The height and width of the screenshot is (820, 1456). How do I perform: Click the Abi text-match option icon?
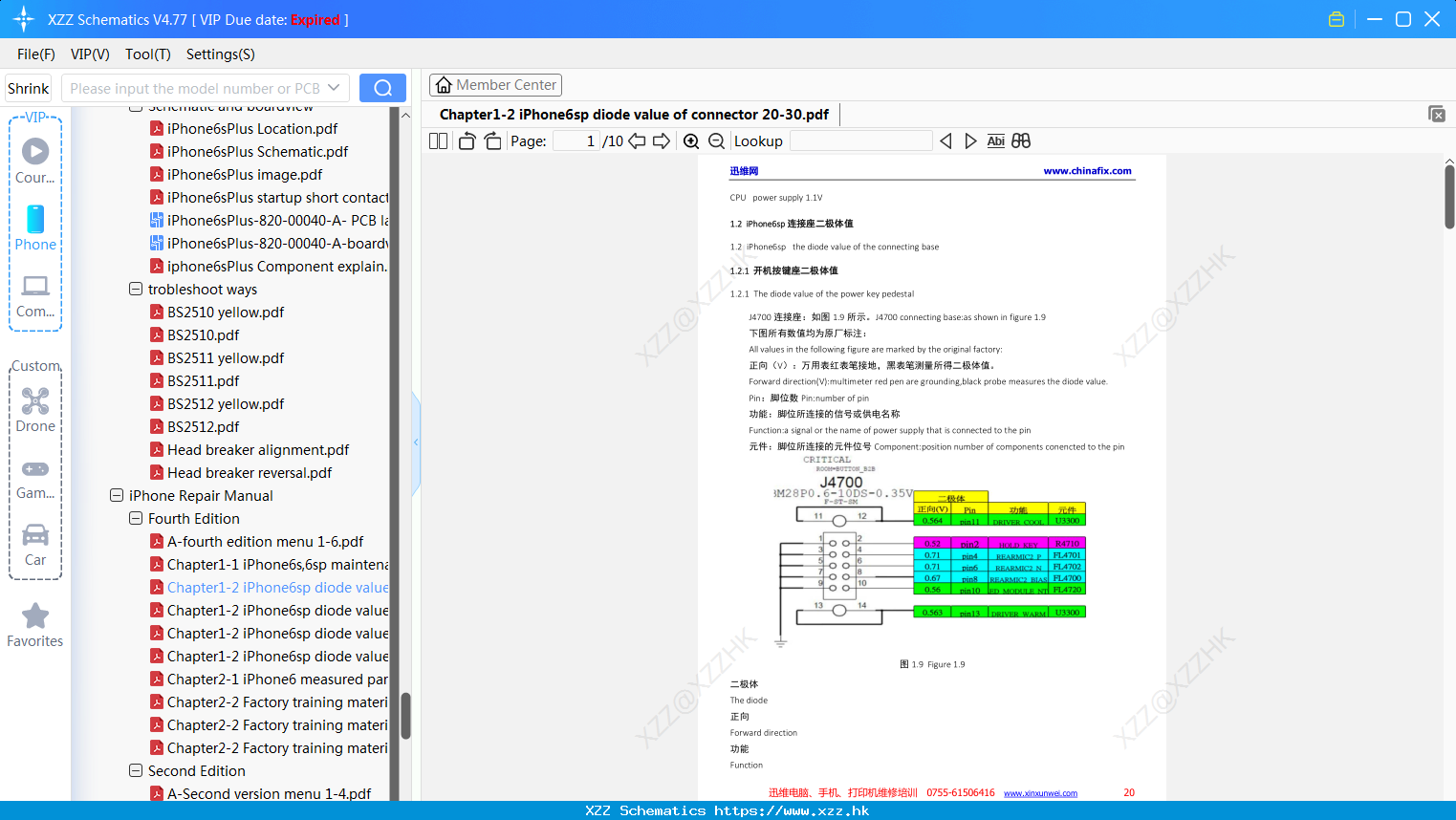[995, 140]
